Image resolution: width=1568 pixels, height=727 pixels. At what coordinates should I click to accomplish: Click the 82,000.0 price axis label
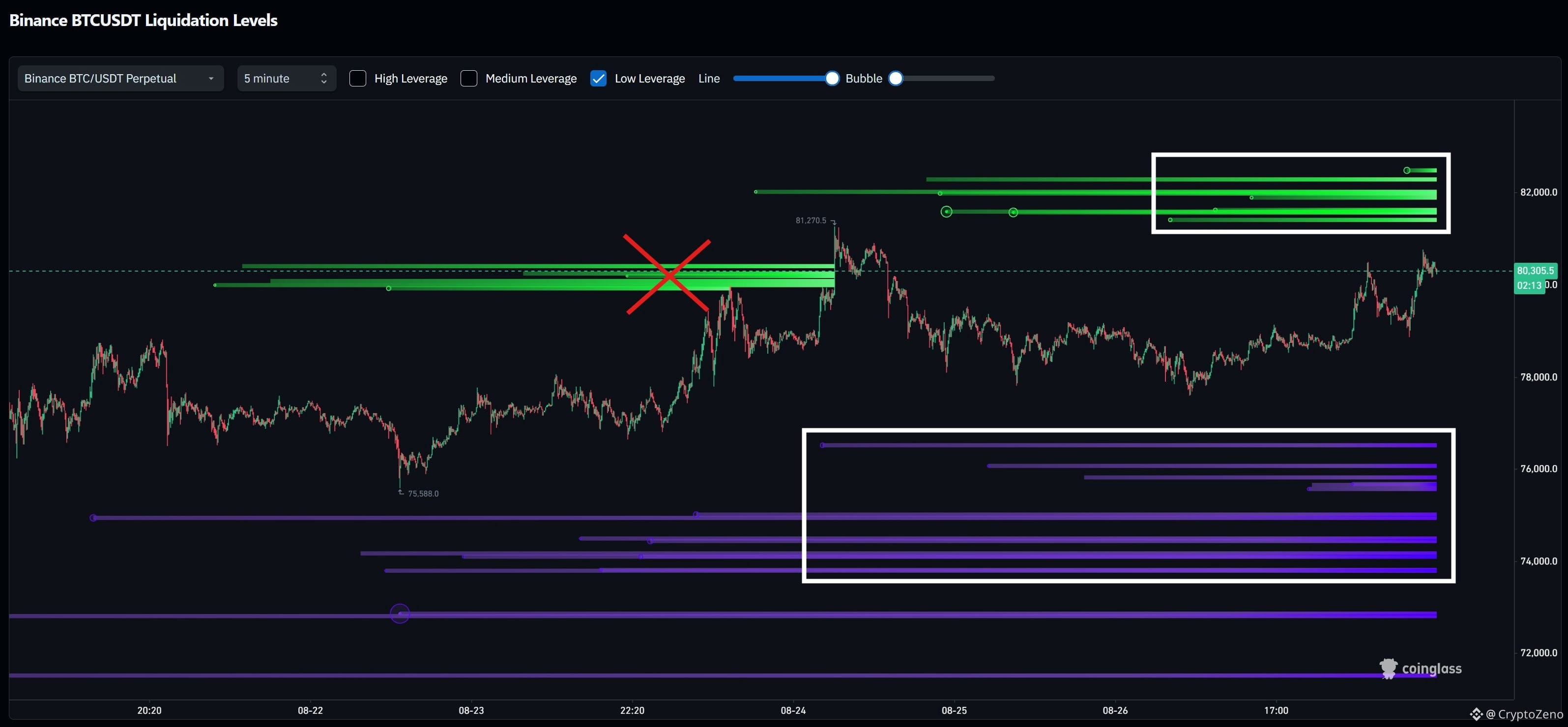click(1539, 192)
